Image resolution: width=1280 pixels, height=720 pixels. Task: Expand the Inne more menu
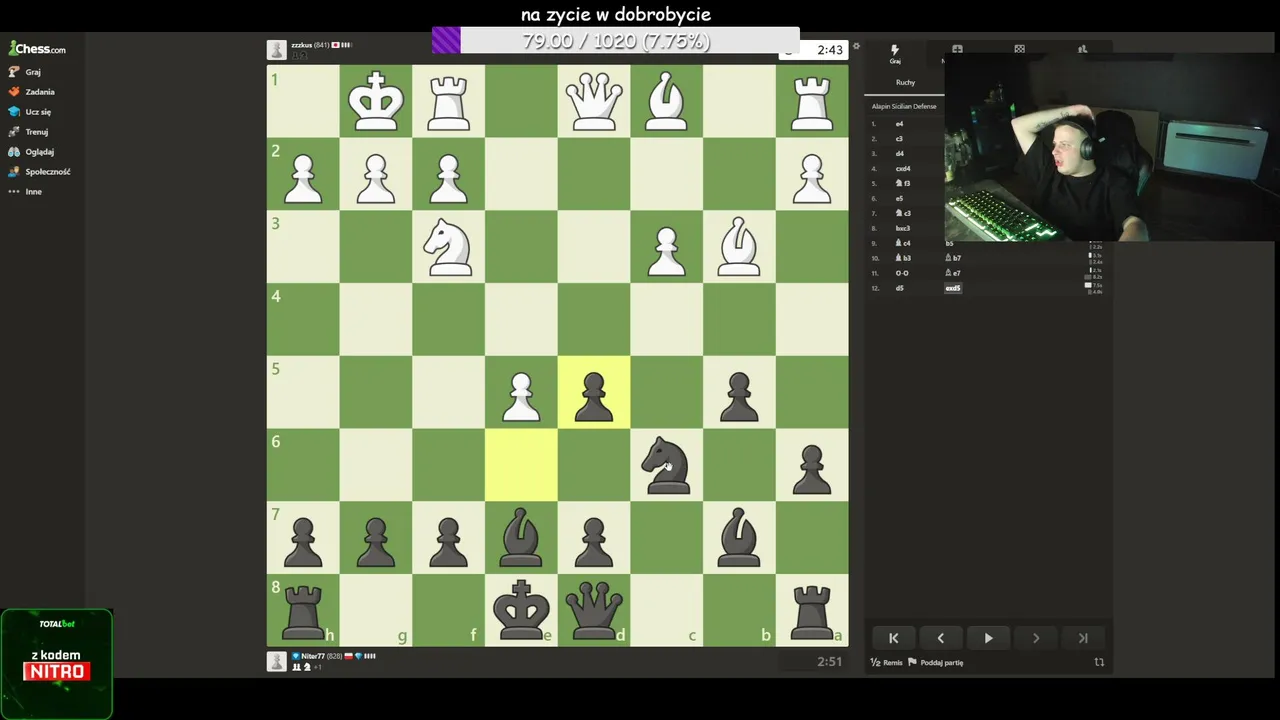(x=26, y=192)
